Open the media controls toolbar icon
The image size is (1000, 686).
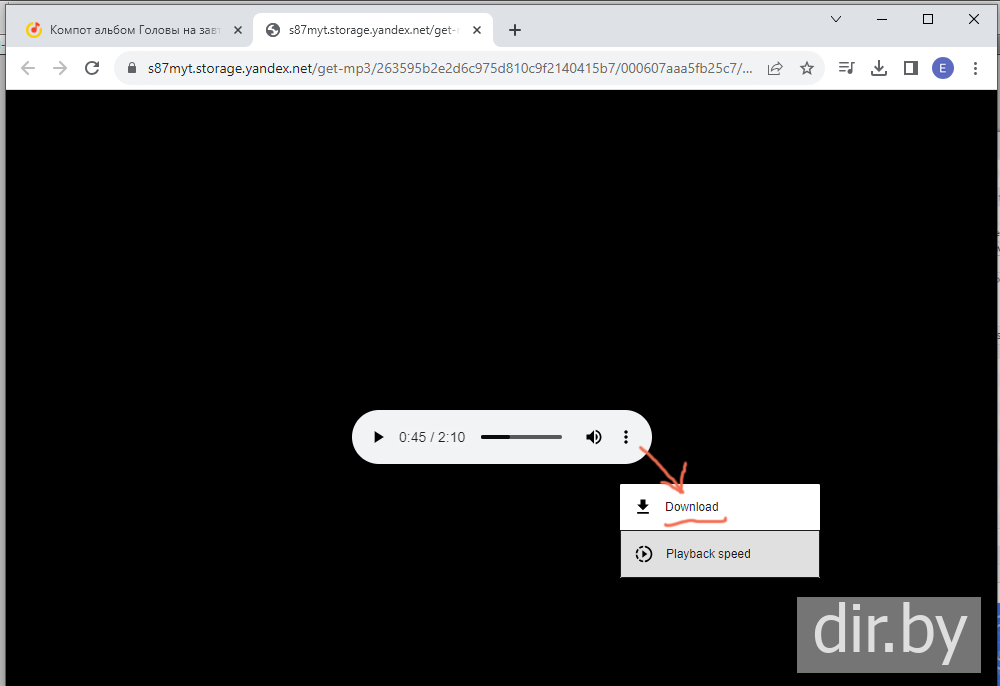click(x=846, y=68)
